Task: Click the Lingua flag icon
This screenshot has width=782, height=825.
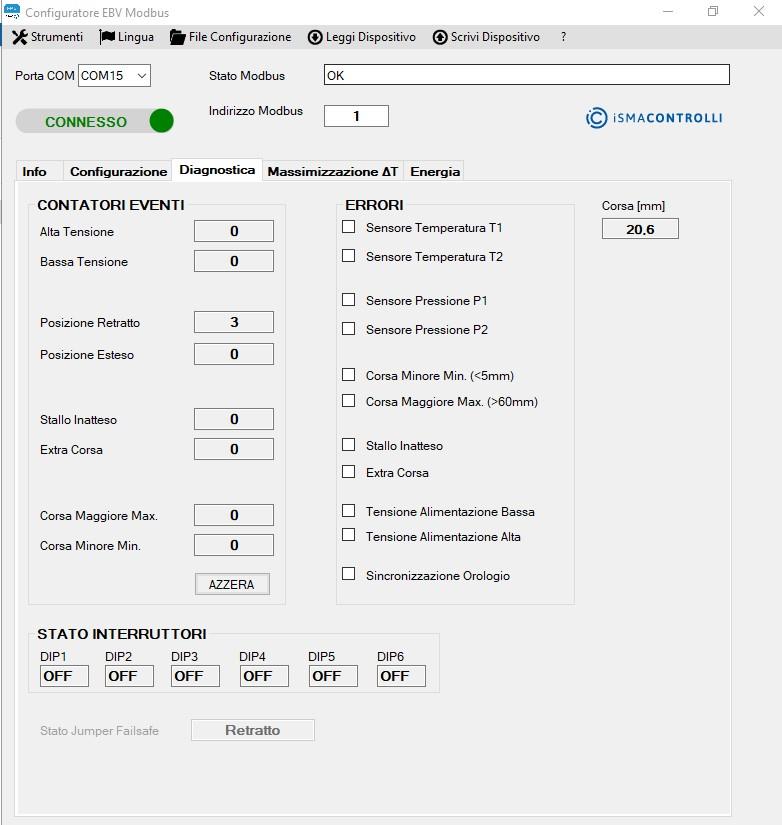Action: 107,37
